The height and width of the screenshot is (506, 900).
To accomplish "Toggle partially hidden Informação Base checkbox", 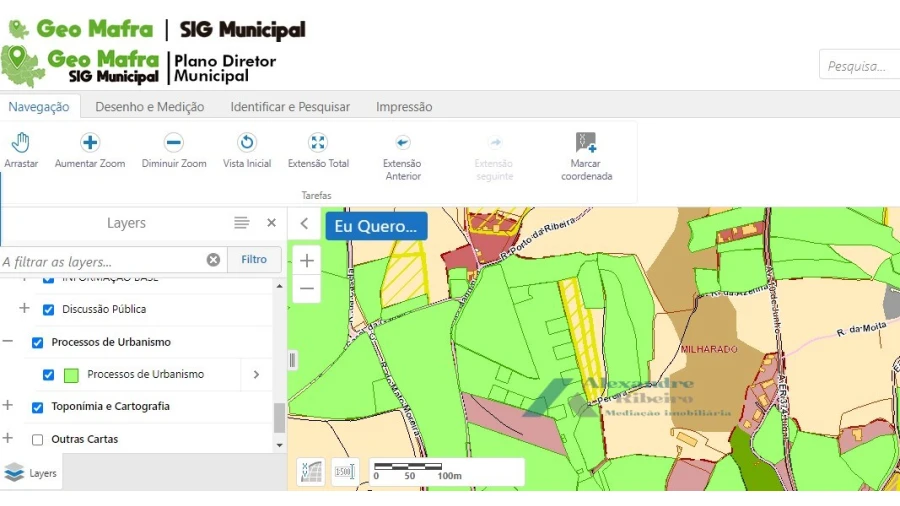I will tap(48, 279).
